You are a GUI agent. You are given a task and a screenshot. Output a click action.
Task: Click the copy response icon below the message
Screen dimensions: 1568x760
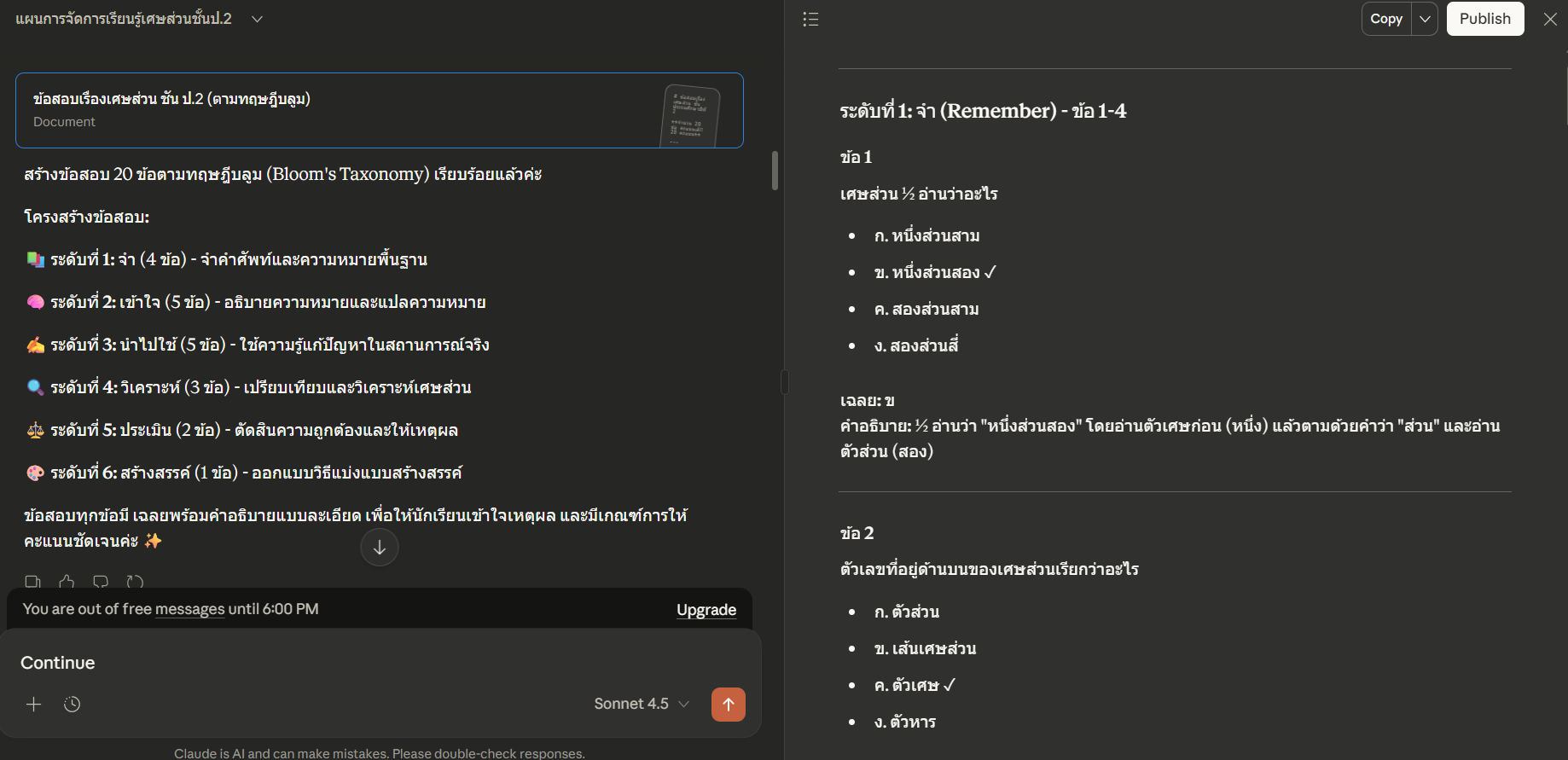(x=33, y=582)
